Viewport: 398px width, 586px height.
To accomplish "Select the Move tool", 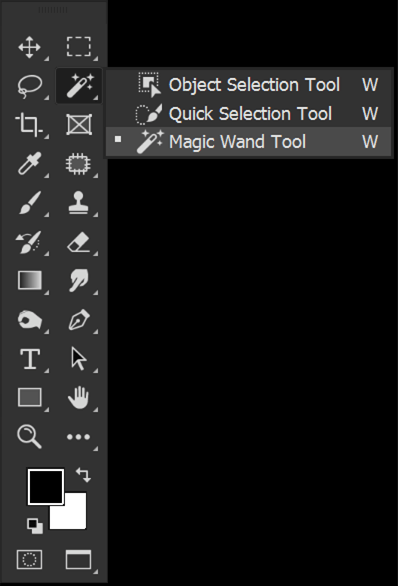I will click(30, 47).
